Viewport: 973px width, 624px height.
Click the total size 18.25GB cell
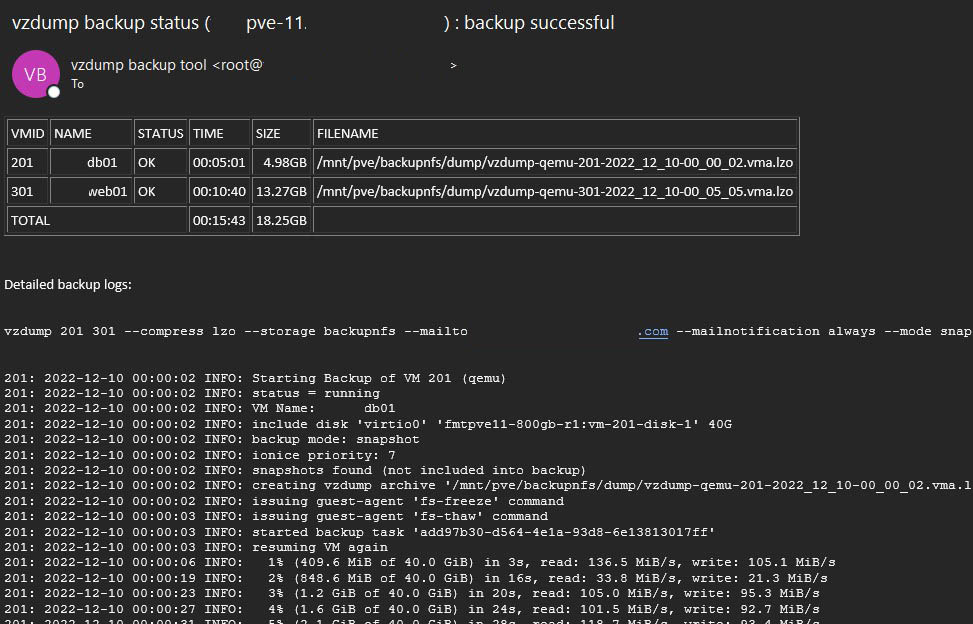[x=281, y=220]
